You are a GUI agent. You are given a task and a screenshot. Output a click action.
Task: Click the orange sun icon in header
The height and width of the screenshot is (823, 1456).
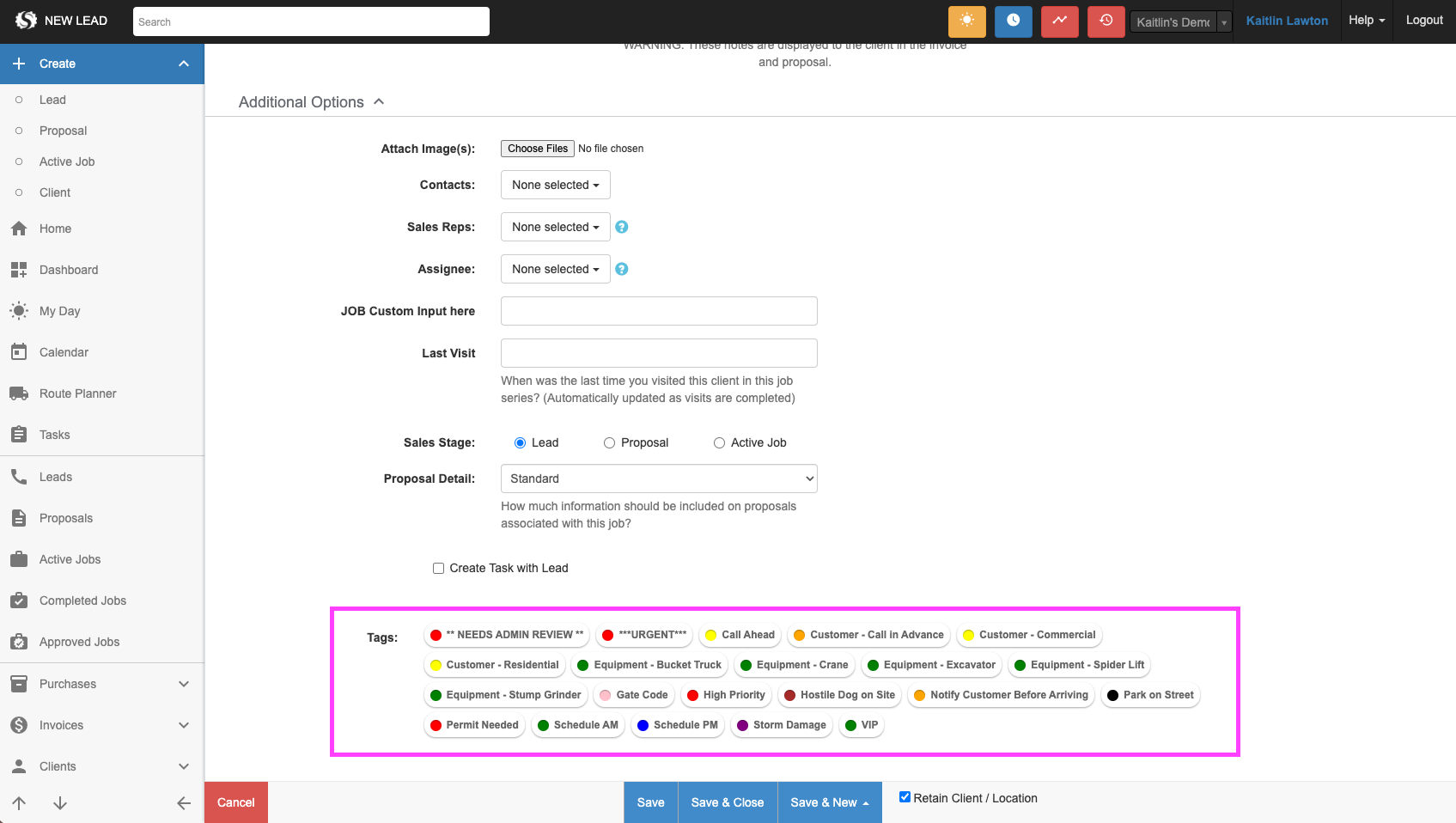click(966, 21)
